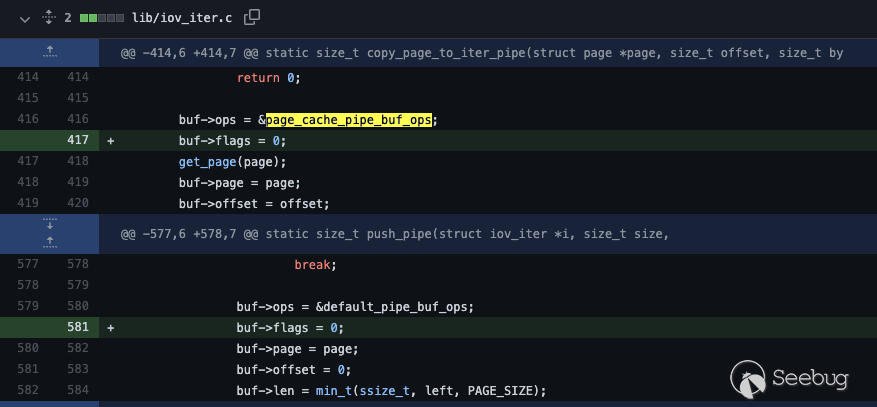Collapse the lib/iov_iter.c file diff

[25, 18]
